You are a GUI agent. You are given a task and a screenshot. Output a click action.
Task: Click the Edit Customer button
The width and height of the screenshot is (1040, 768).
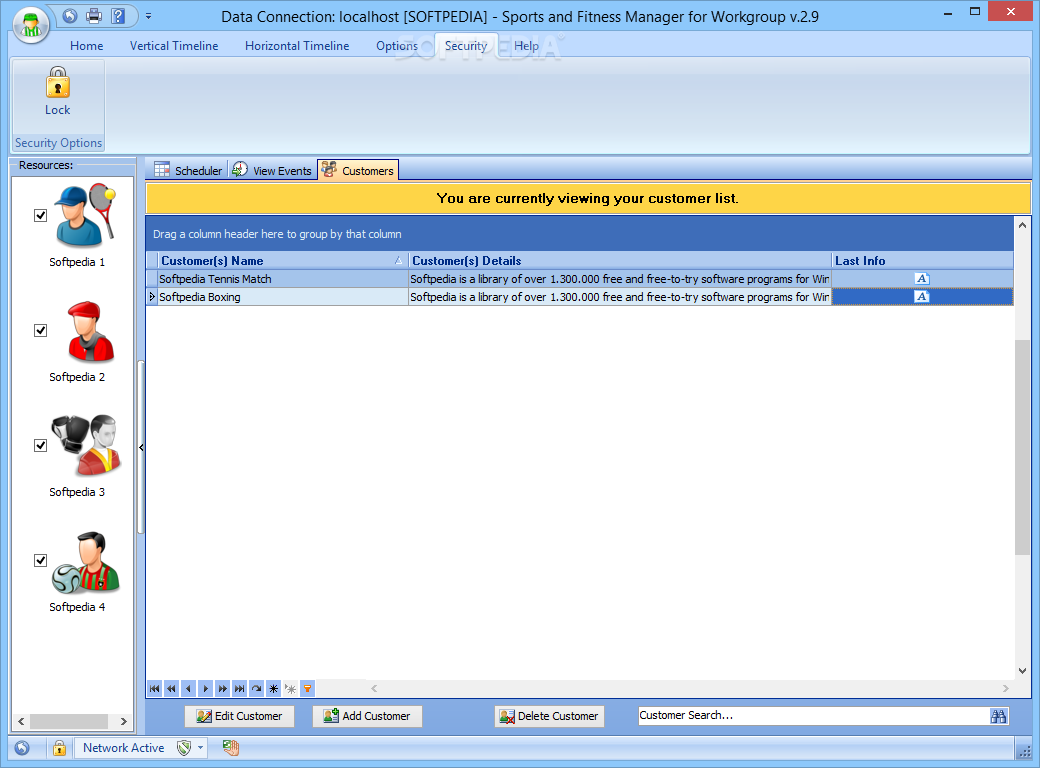coord(239,716)
